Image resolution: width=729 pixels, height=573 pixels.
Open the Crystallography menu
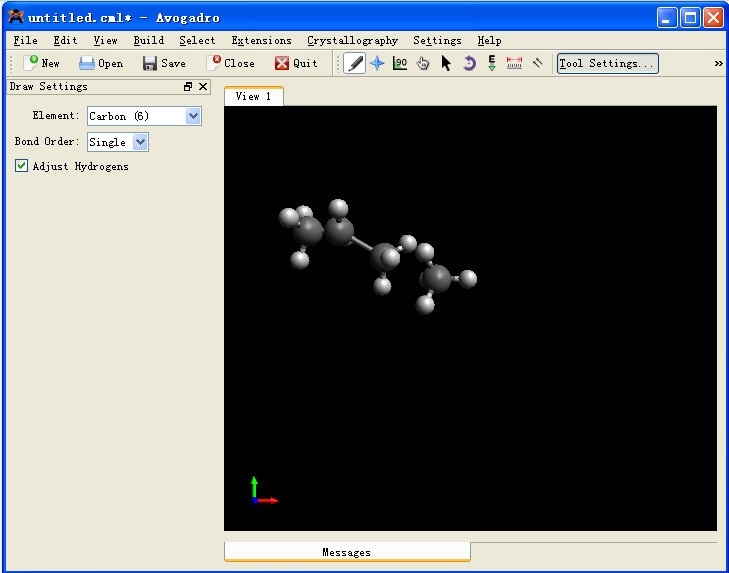(352, 40)
